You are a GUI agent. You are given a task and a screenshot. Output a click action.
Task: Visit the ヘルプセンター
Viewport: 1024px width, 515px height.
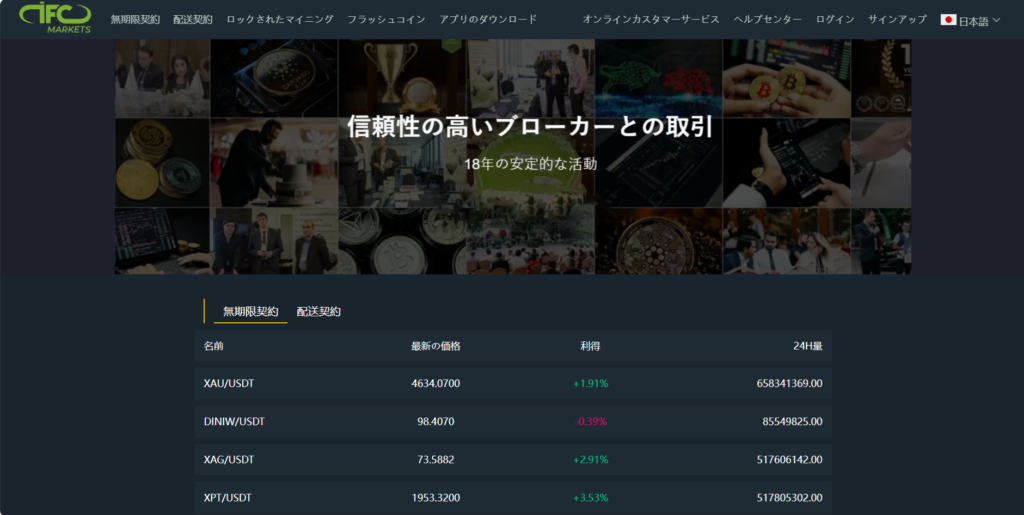click(x=767, y=19)
